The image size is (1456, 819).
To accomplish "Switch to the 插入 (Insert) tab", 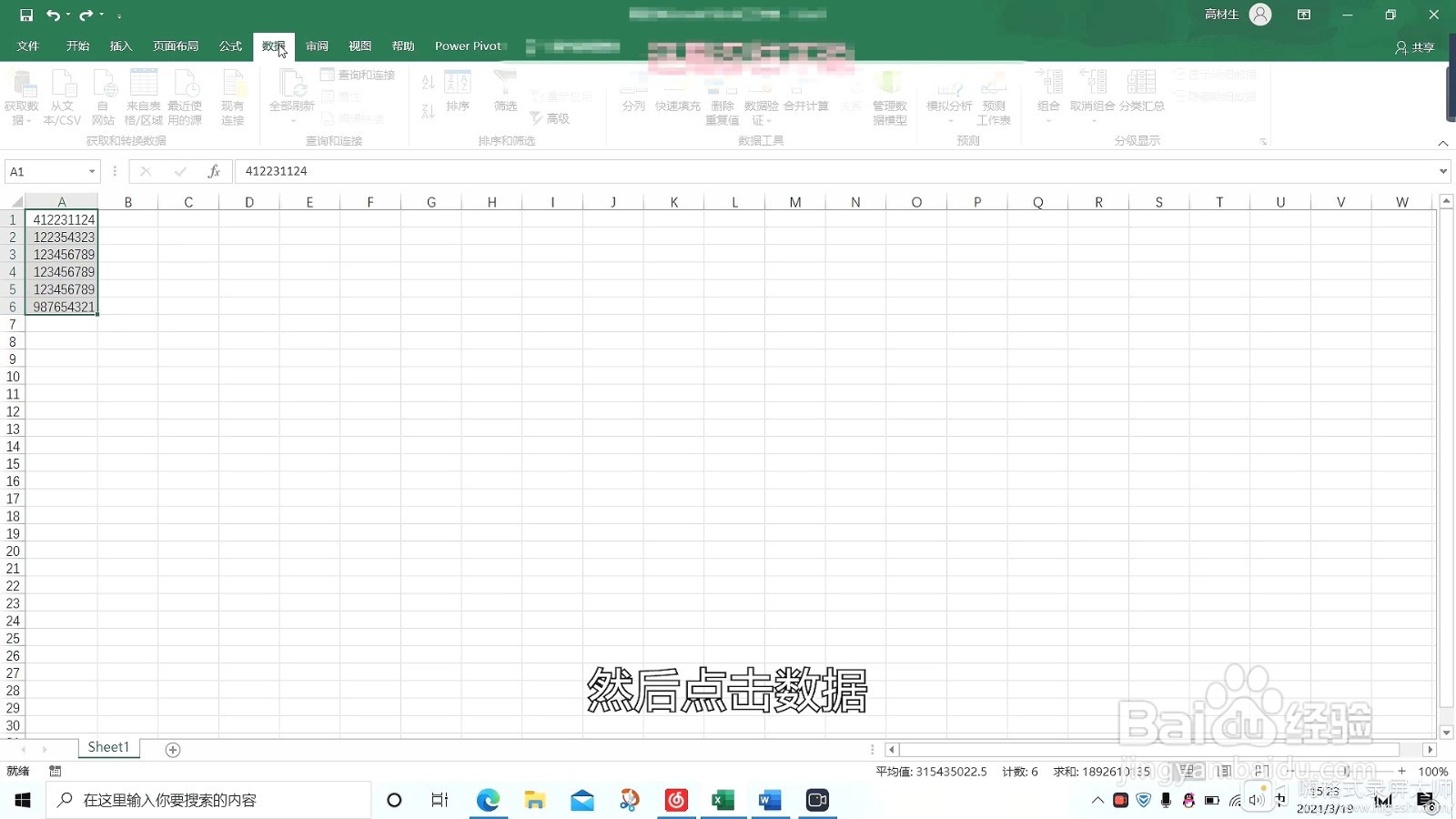I will pyautogui.click(x=121, y=46).
